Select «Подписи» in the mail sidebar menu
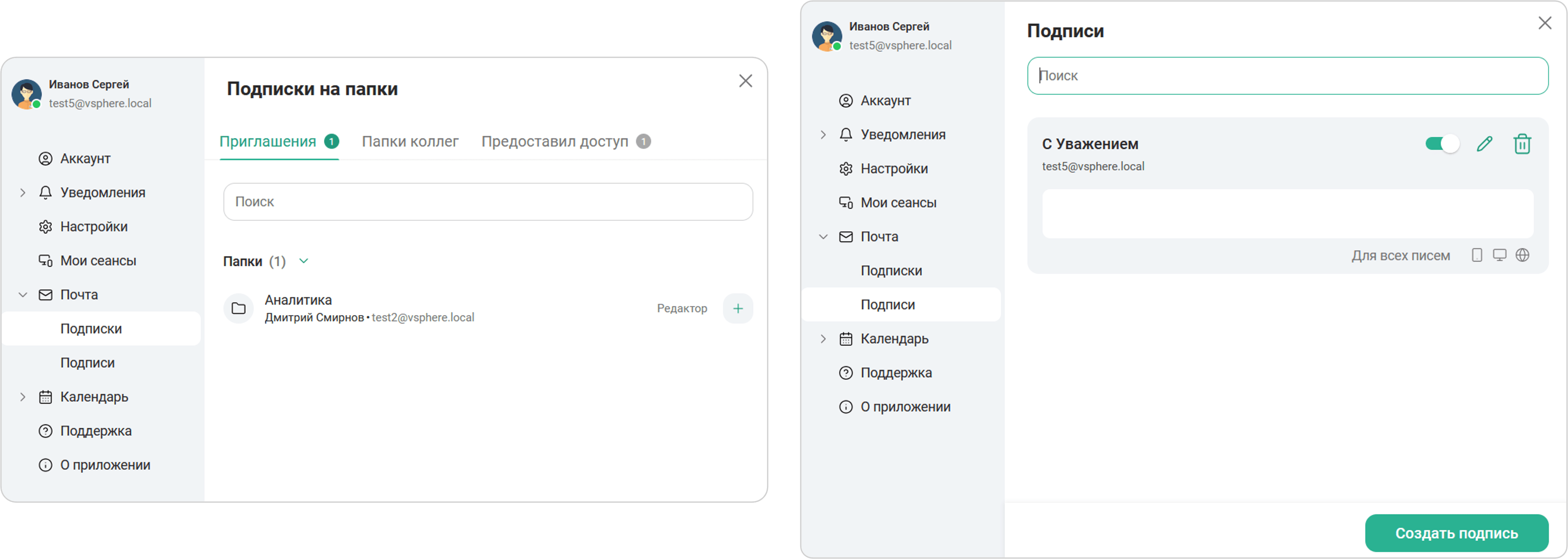Viewport: 1568px width, 559px height. (887, 304)
